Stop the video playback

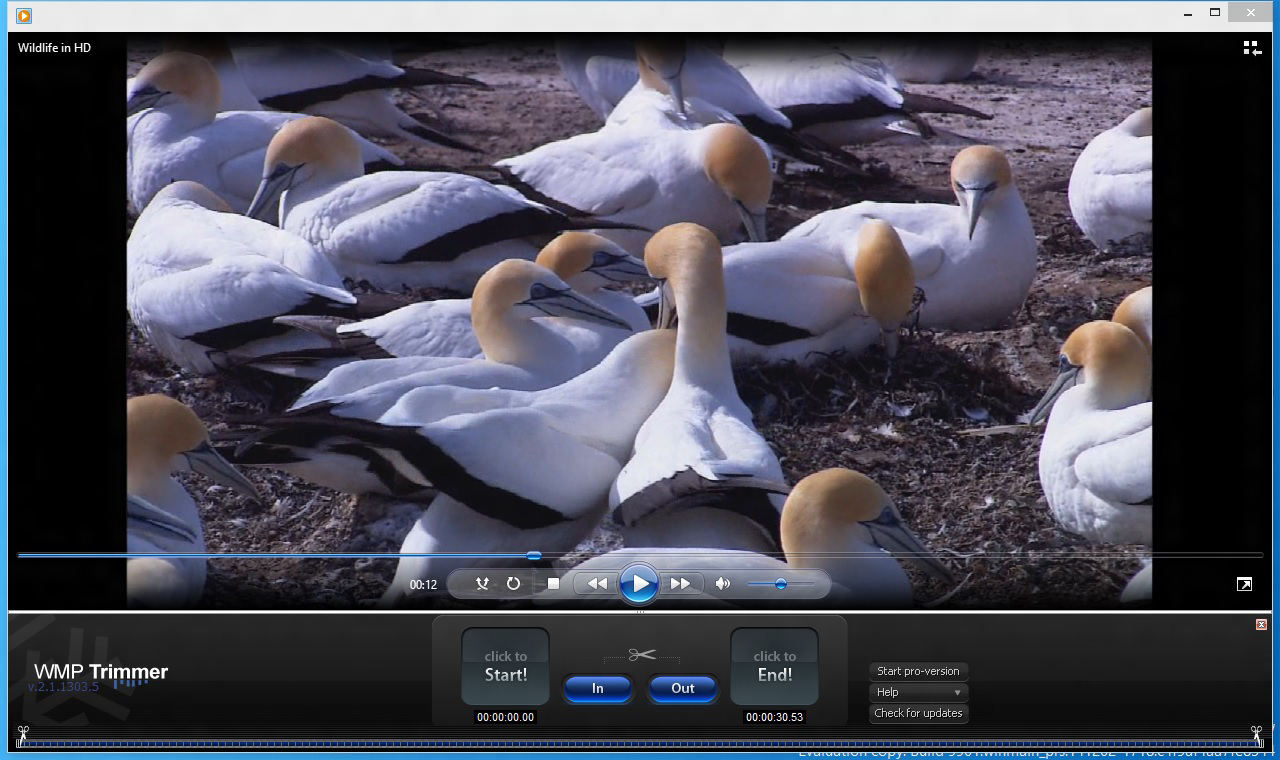point(553,584)
